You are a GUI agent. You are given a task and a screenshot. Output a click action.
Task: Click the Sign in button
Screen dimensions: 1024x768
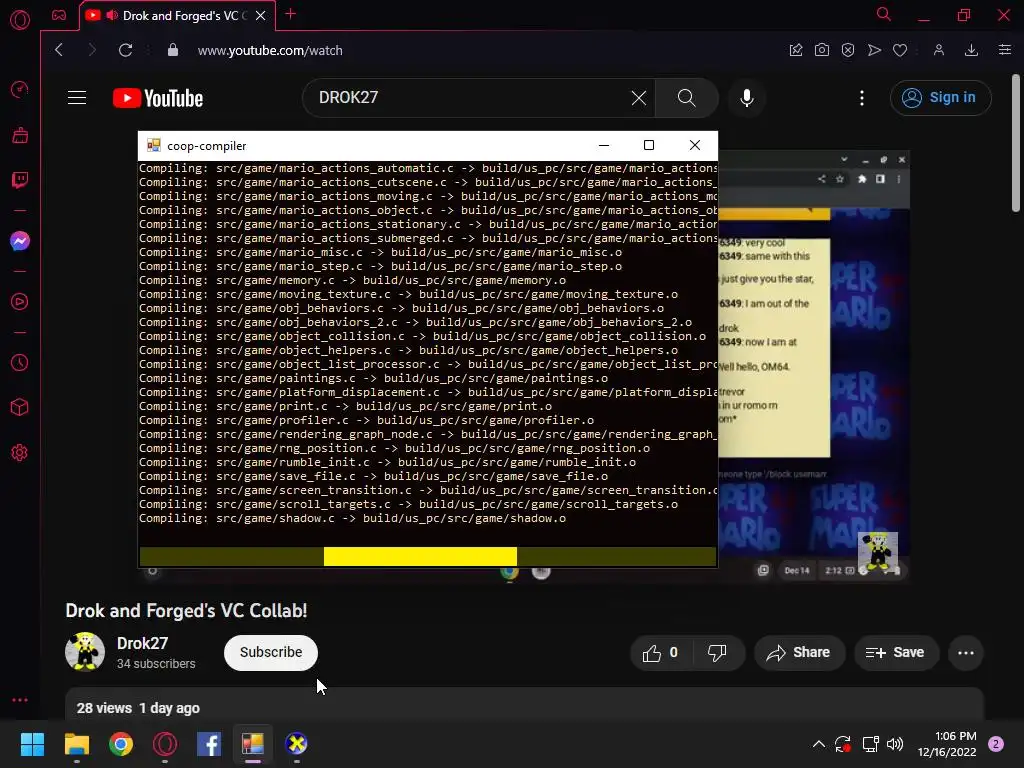tap(940, 98)
